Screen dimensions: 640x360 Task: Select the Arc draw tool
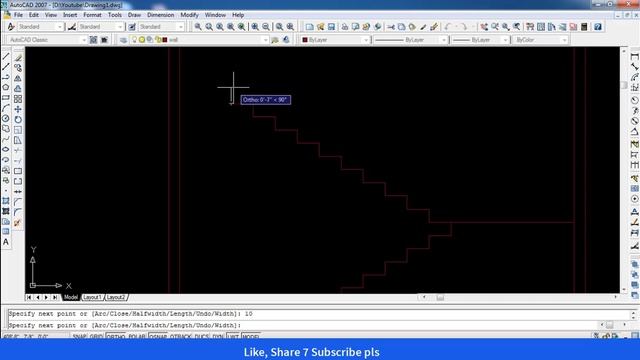coord(6,108)
